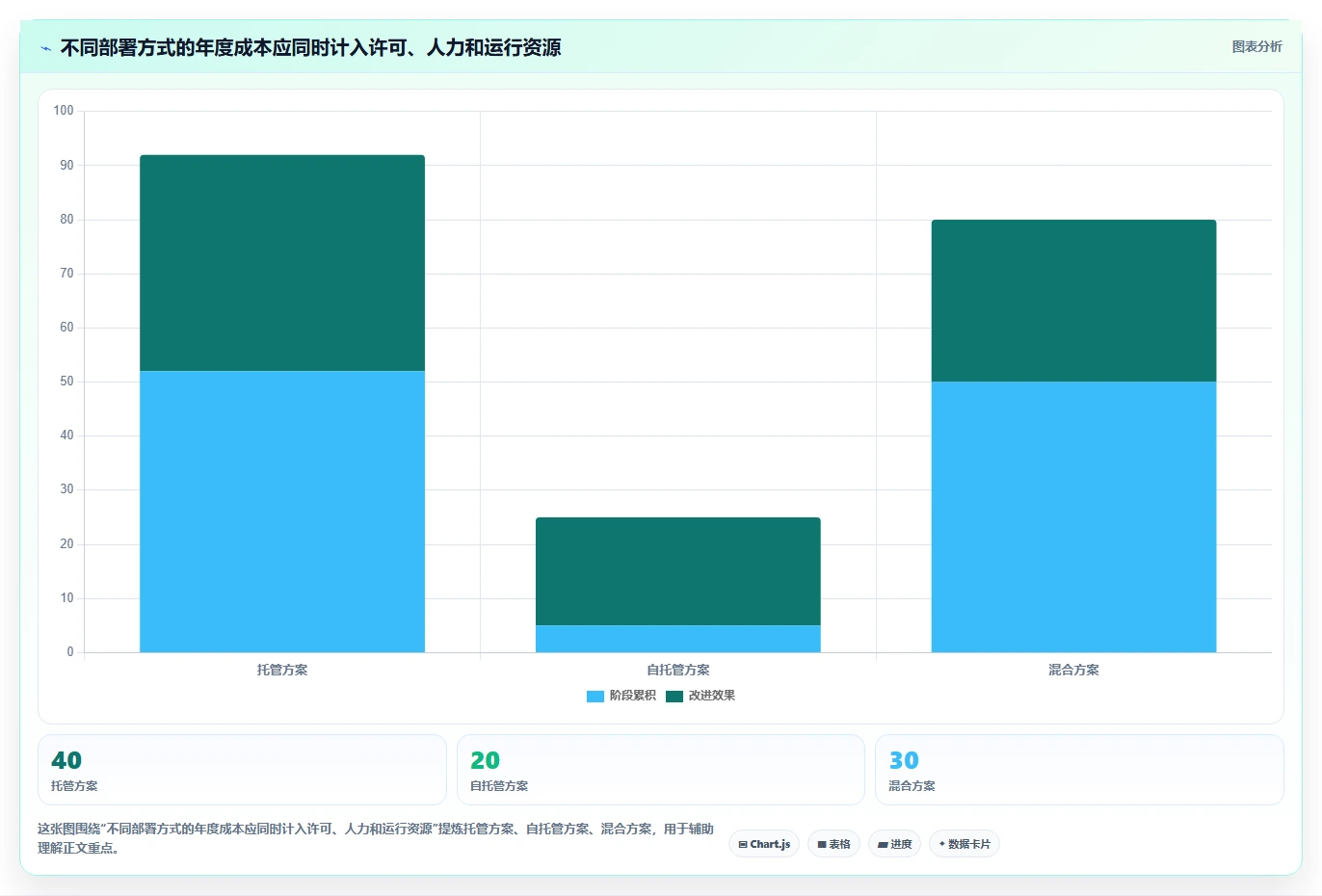Toggle the 阶段累积 legend swatch
This screenshot has height=896, width=1322.
coord(595,696)
